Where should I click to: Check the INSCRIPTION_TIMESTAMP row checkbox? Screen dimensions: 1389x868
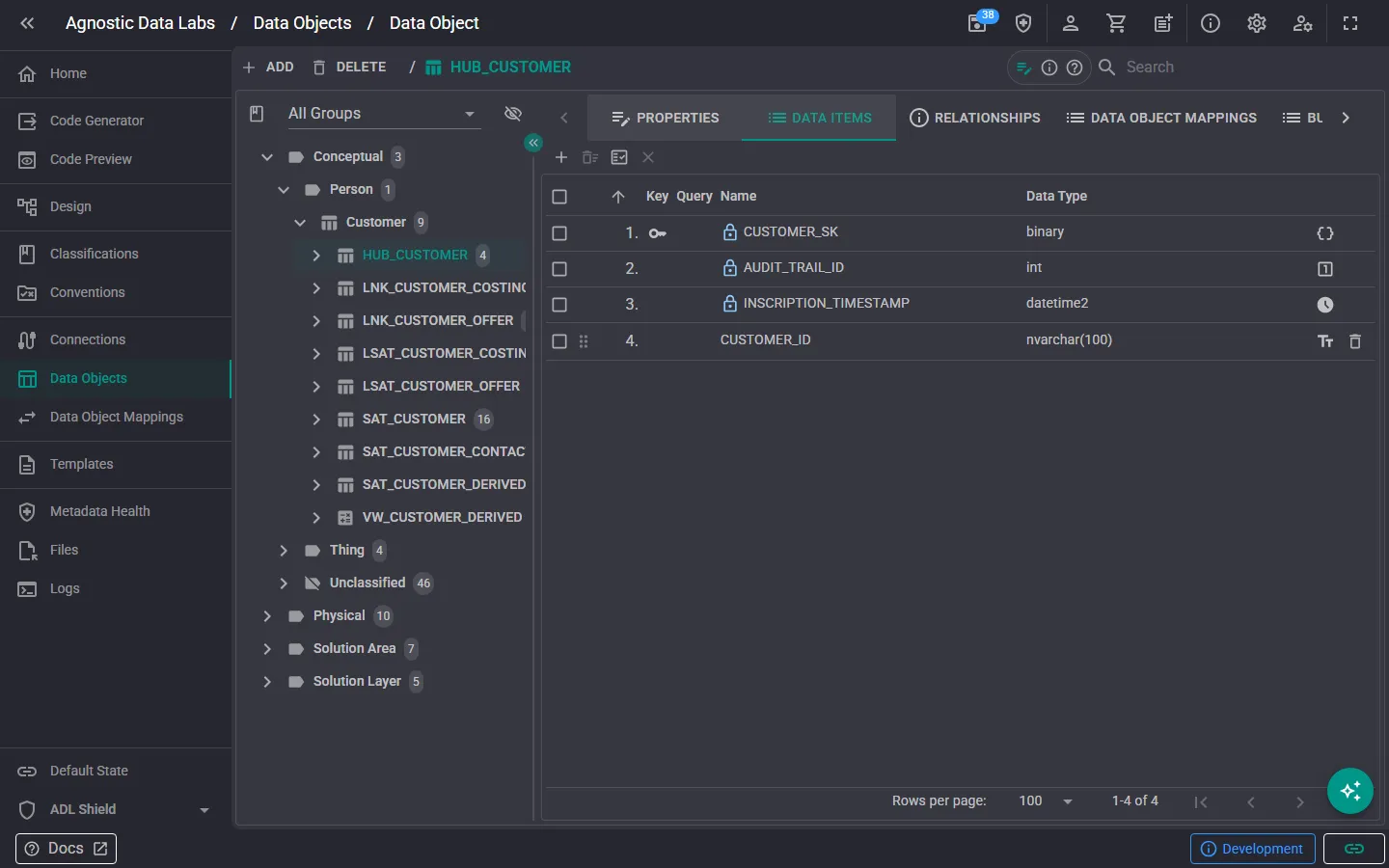559,305
